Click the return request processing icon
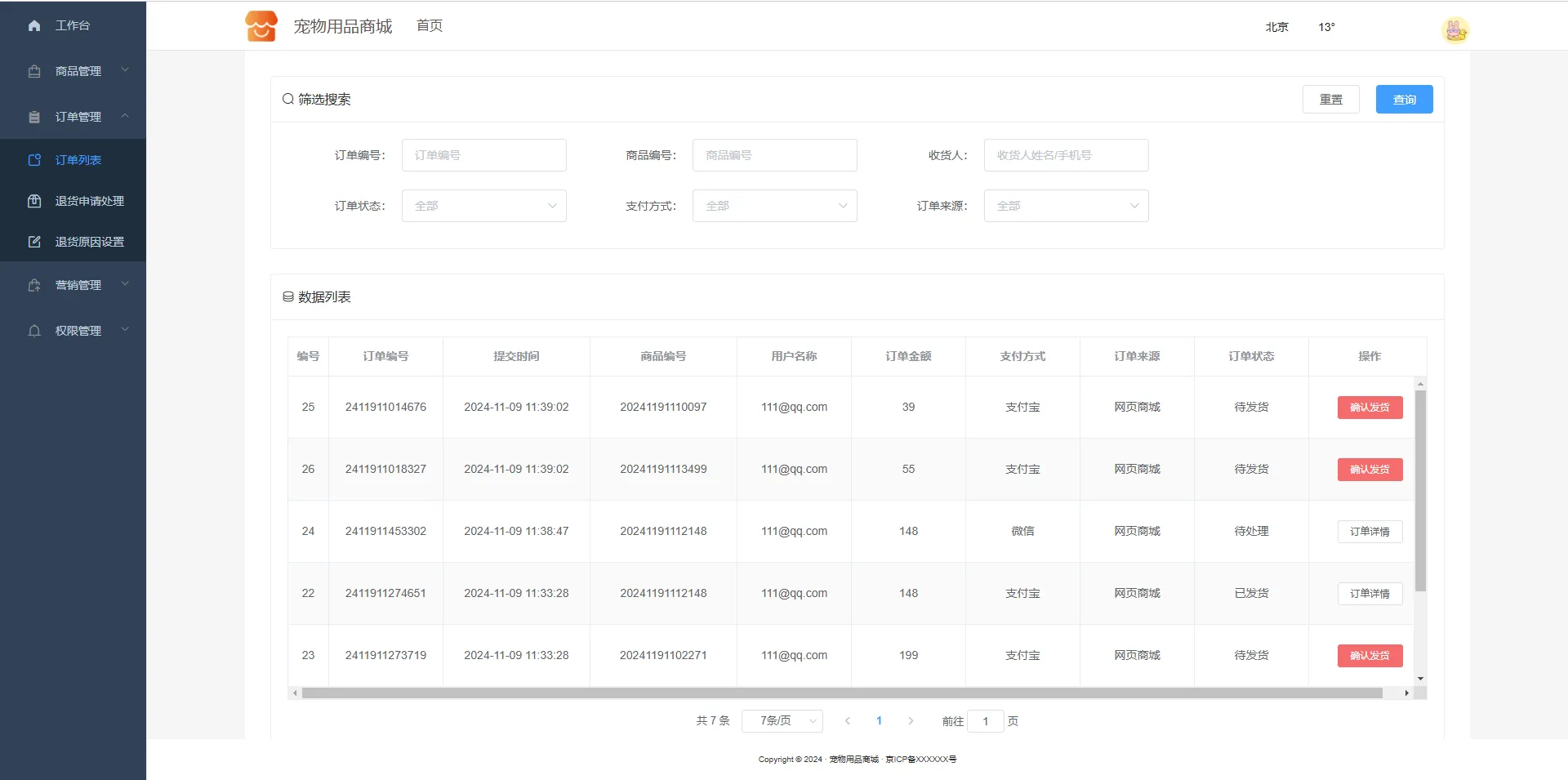This screenshot has width=1568, height=780. click(34, 201)
